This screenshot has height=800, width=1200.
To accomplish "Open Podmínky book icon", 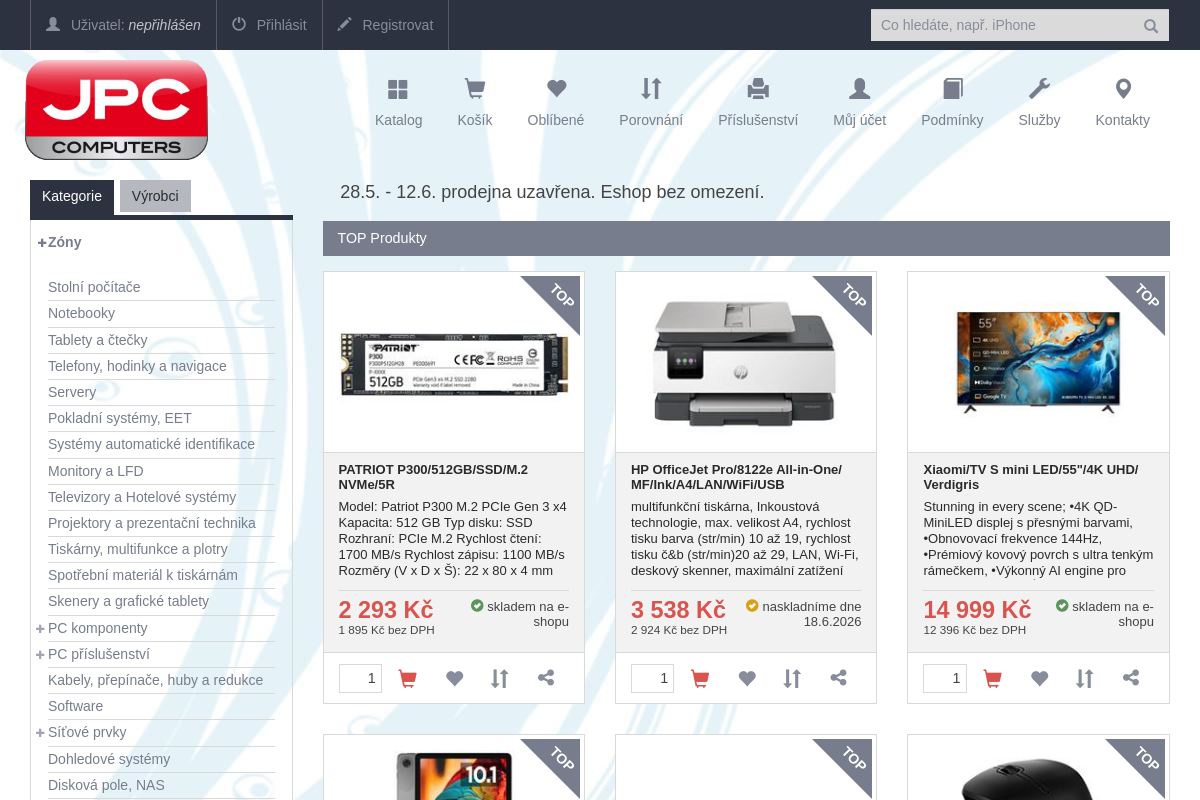I will tap(952, 89).
